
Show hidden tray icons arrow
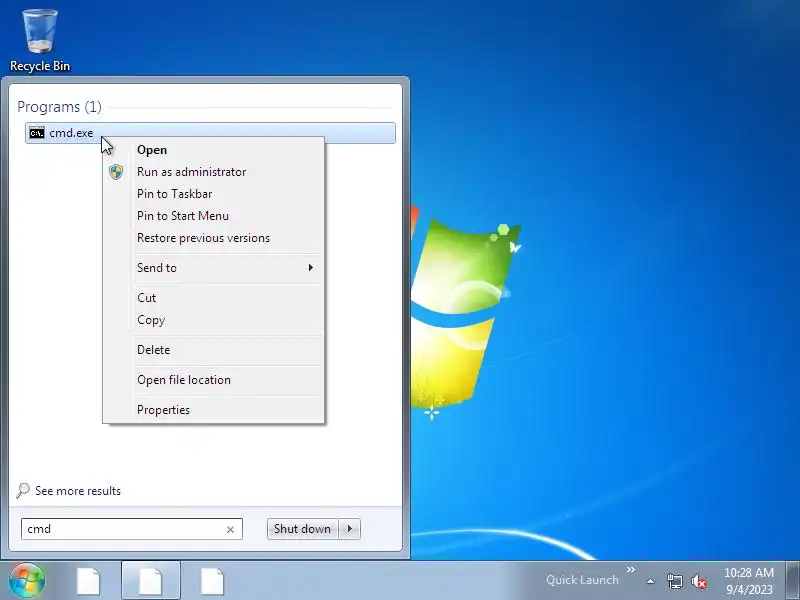651,581
